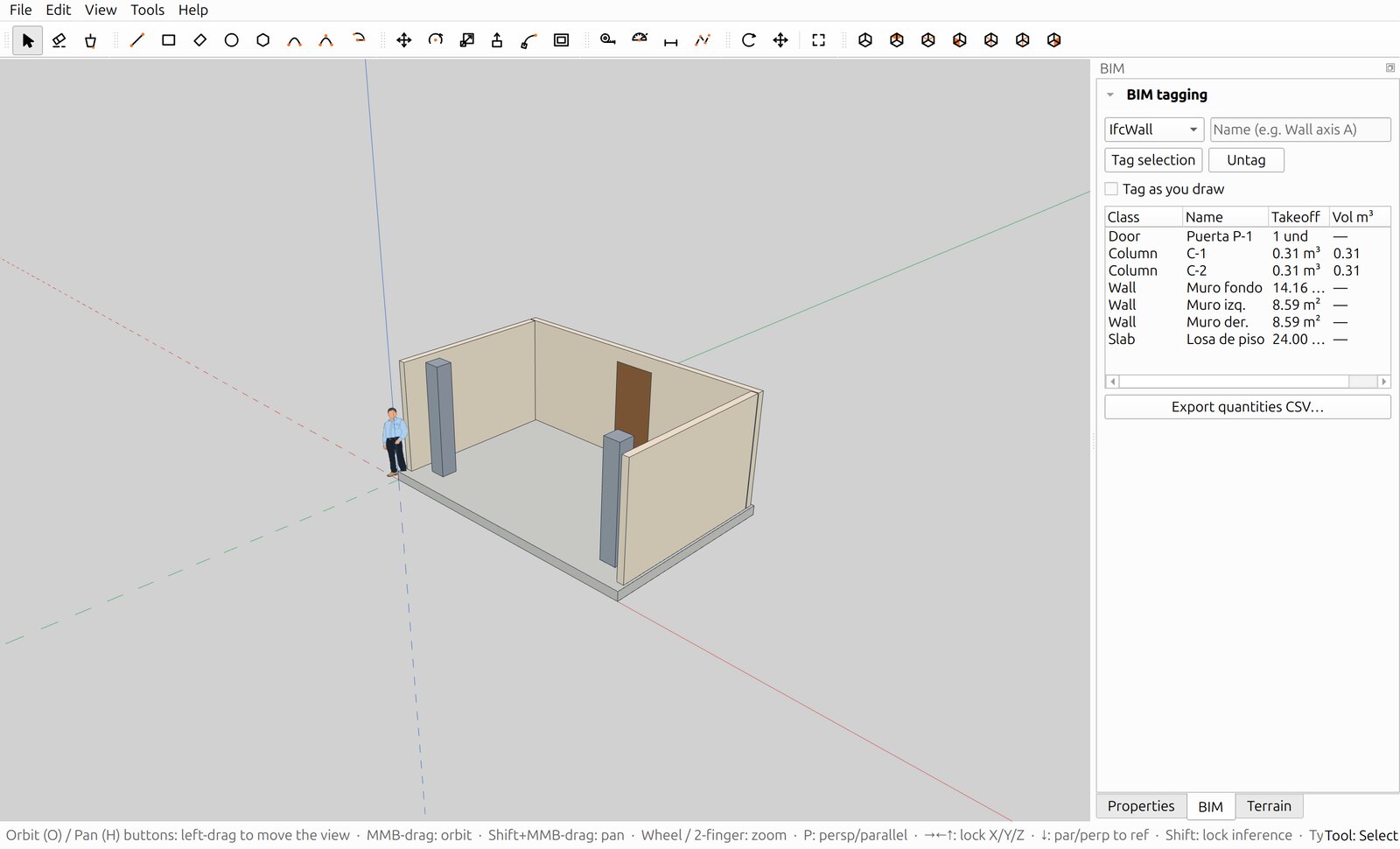Click Export quantities CSV button
1400x849 pixels.
[1248, 407]
